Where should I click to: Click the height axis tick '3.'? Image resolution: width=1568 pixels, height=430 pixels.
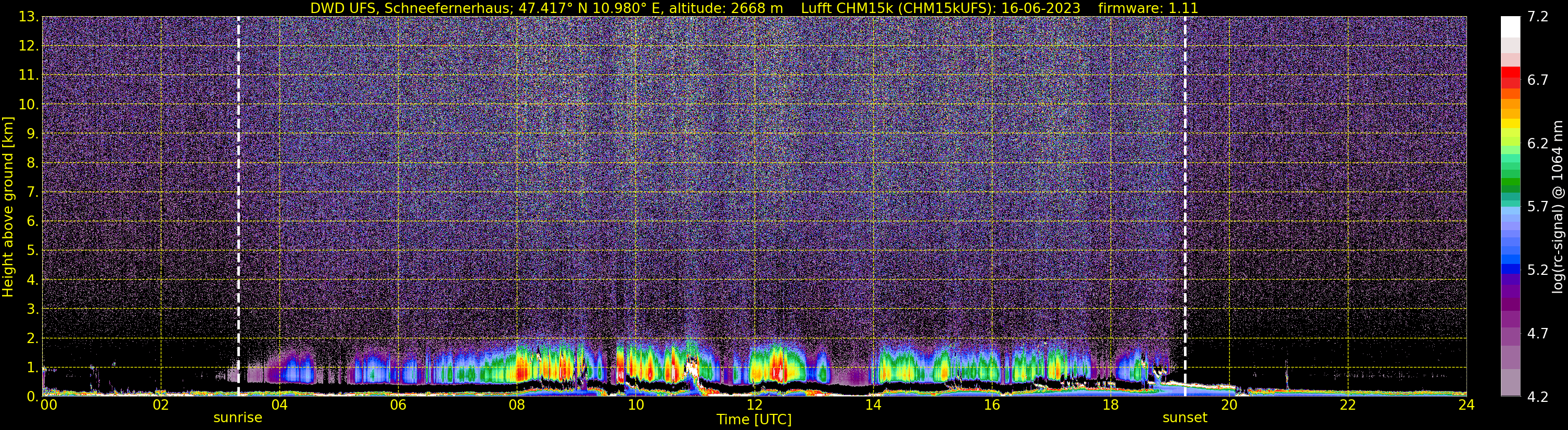pyautogui.click(x=33, y=309)
